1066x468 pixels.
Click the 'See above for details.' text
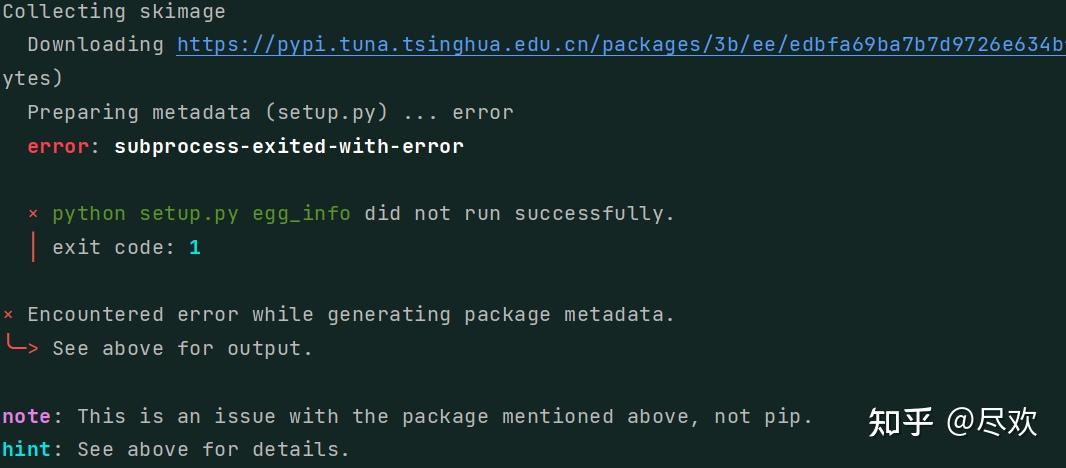213,450
